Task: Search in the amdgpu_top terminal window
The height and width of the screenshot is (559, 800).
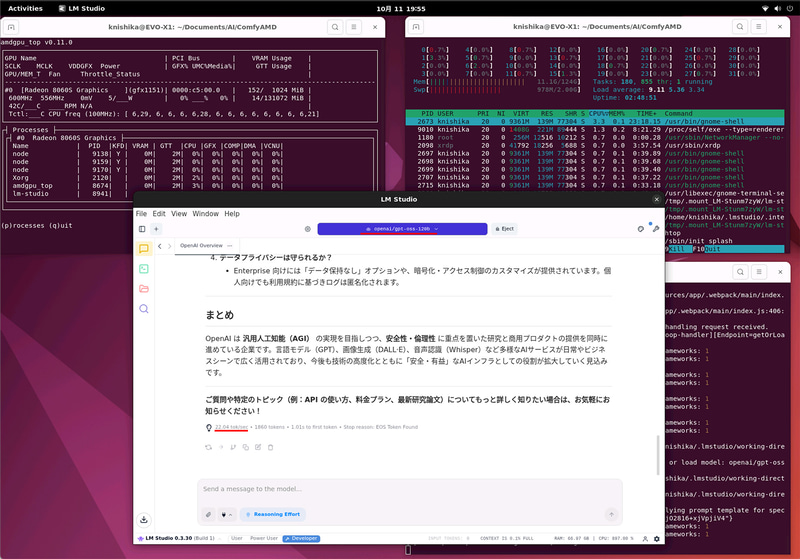Action: coord(335,27)
